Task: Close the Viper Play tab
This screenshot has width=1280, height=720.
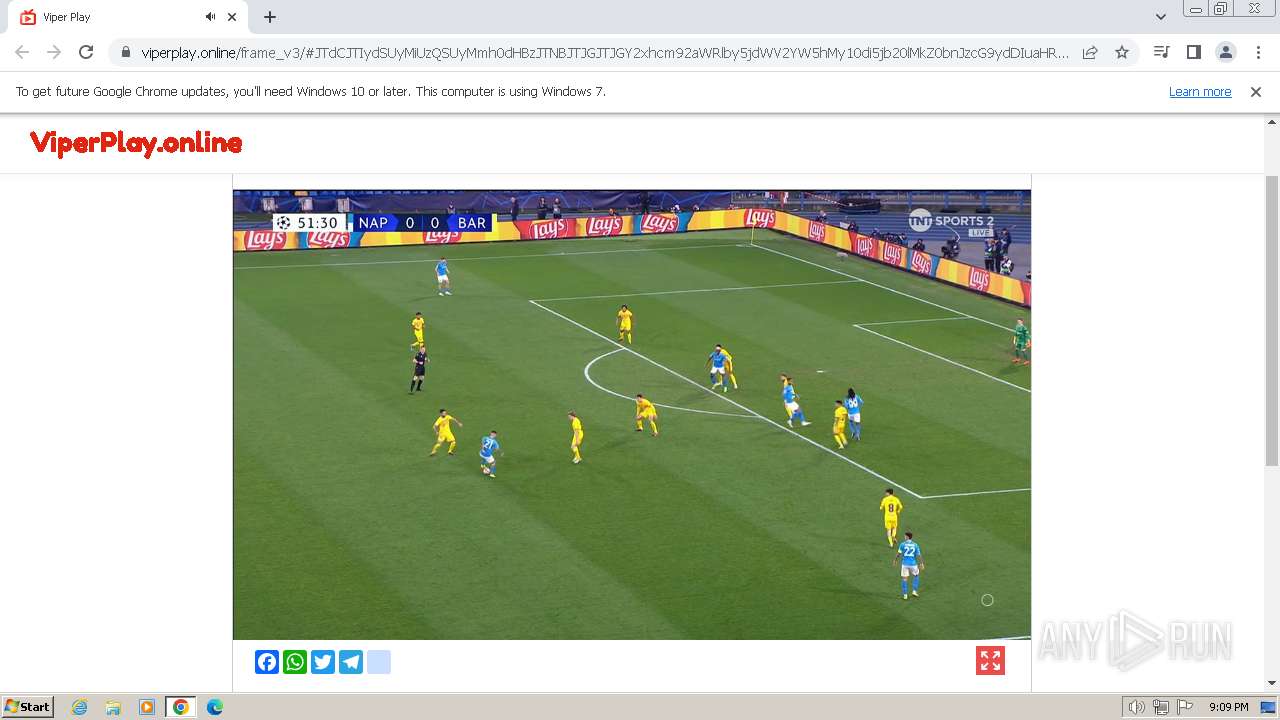Action: [x=232, y=17]
